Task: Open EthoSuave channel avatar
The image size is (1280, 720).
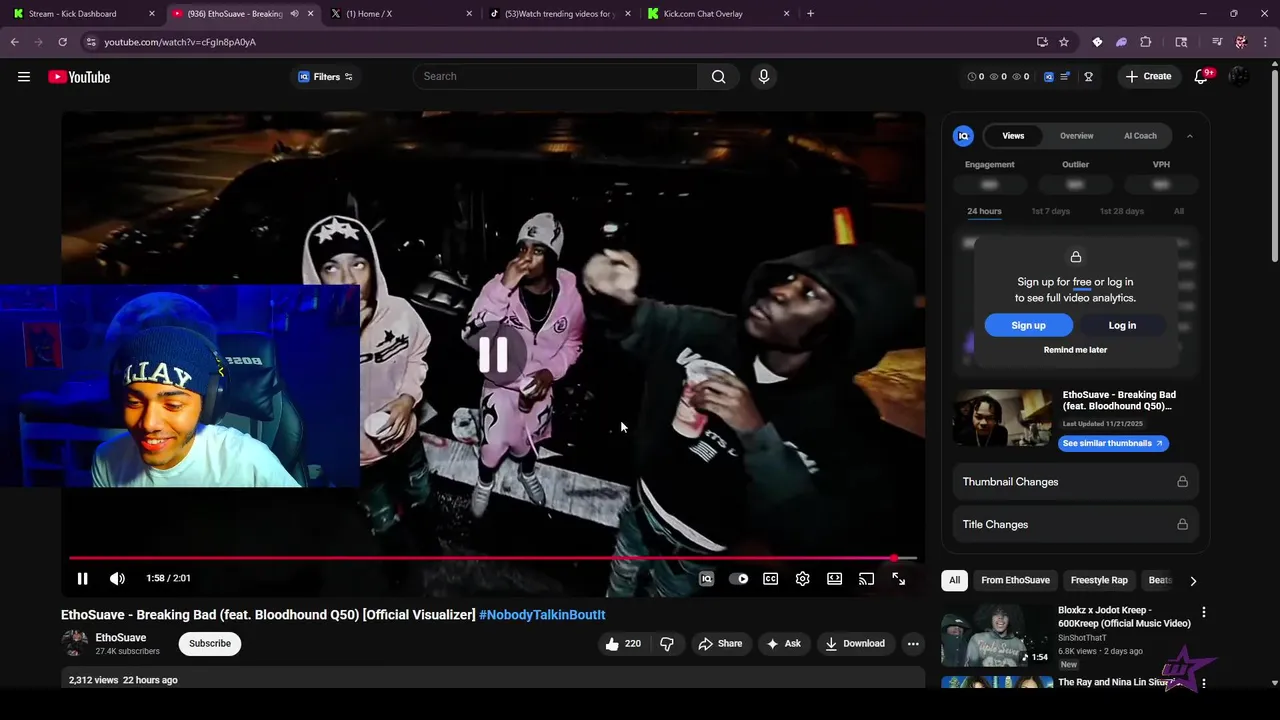Action: [x=75, y=644]
